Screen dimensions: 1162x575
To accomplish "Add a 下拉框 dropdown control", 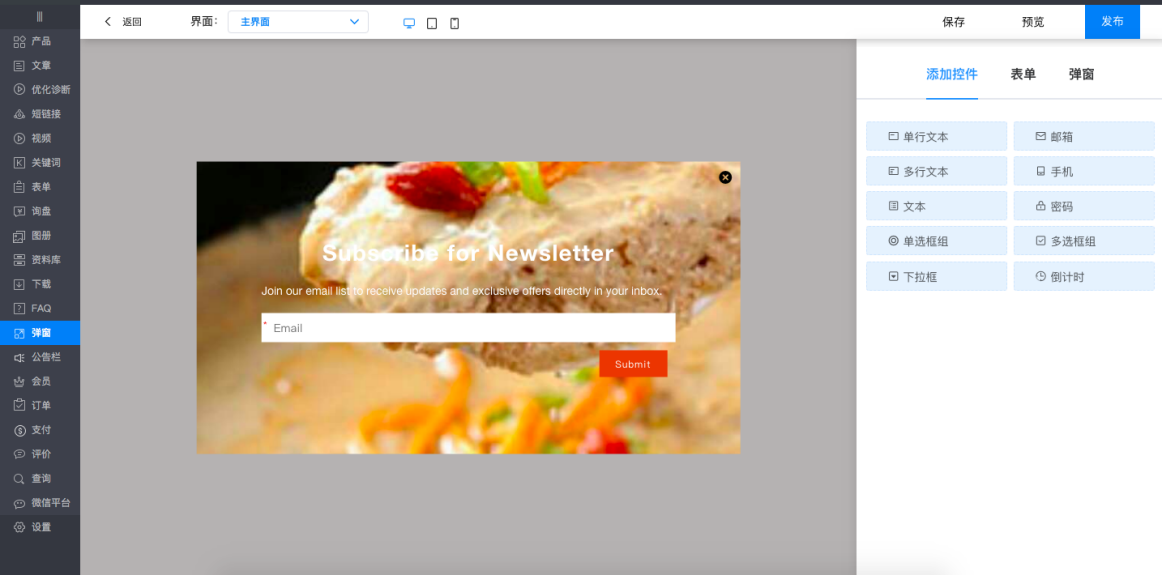I will tap(936, 276).
